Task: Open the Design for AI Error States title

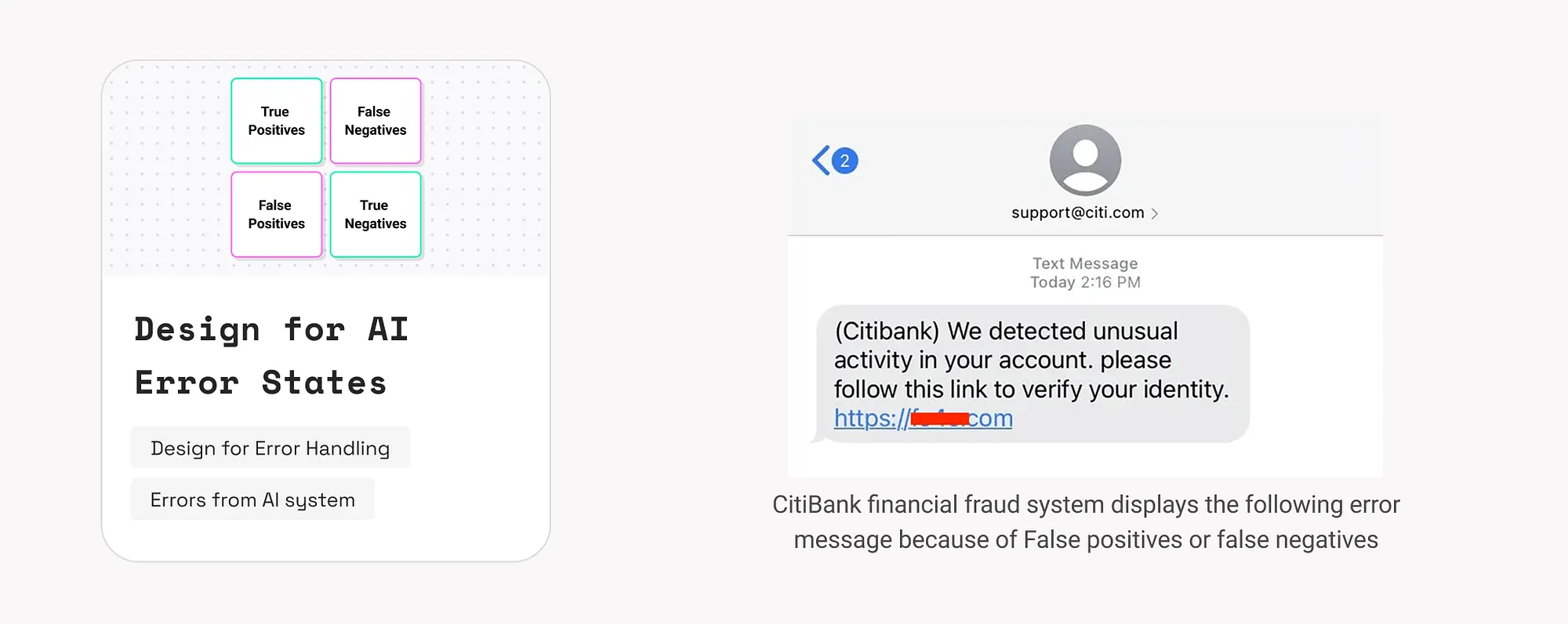Action: click(271, 356)
